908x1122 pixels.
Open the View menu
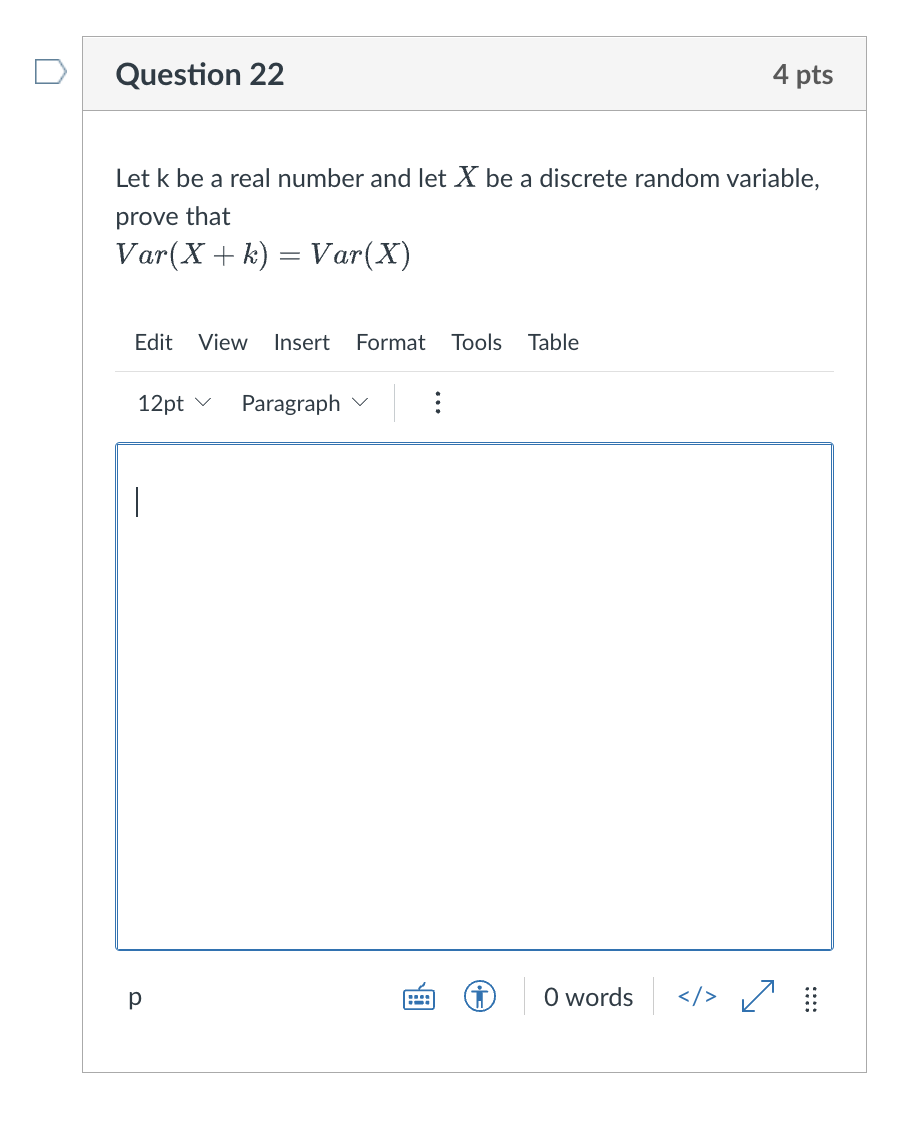222,342
